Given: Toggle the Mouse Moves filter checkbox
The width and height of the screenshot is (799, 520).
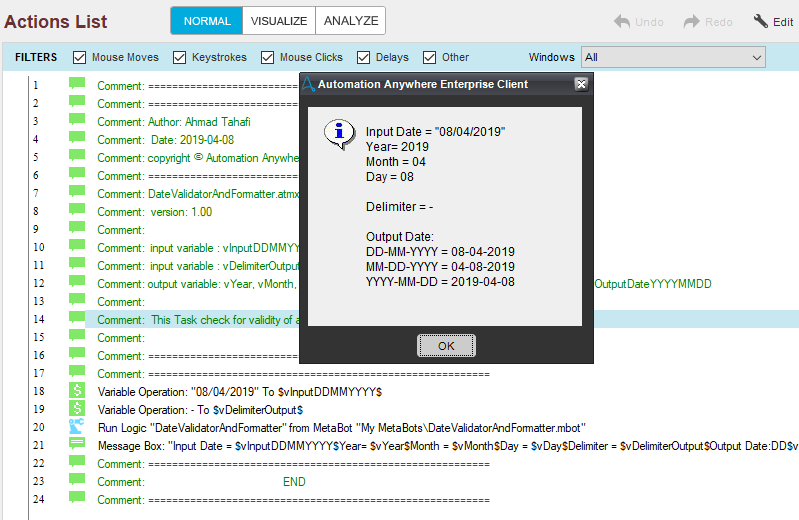Looking at the screenshot, I should tap(79, 58).
